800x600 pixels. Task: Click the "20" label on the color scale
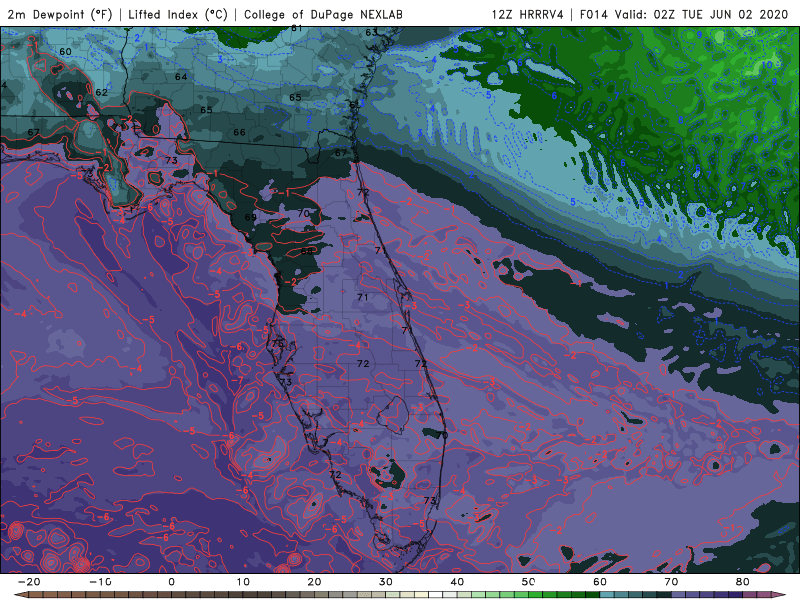tap(314, 582)
